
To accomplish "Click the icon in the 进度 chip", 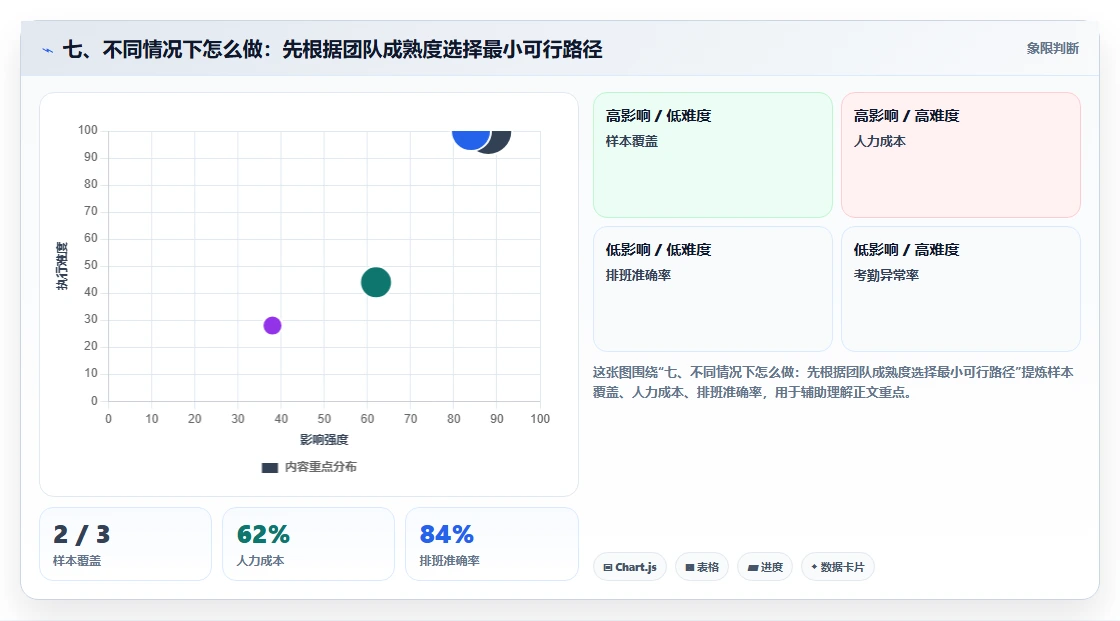I will 753,567.
